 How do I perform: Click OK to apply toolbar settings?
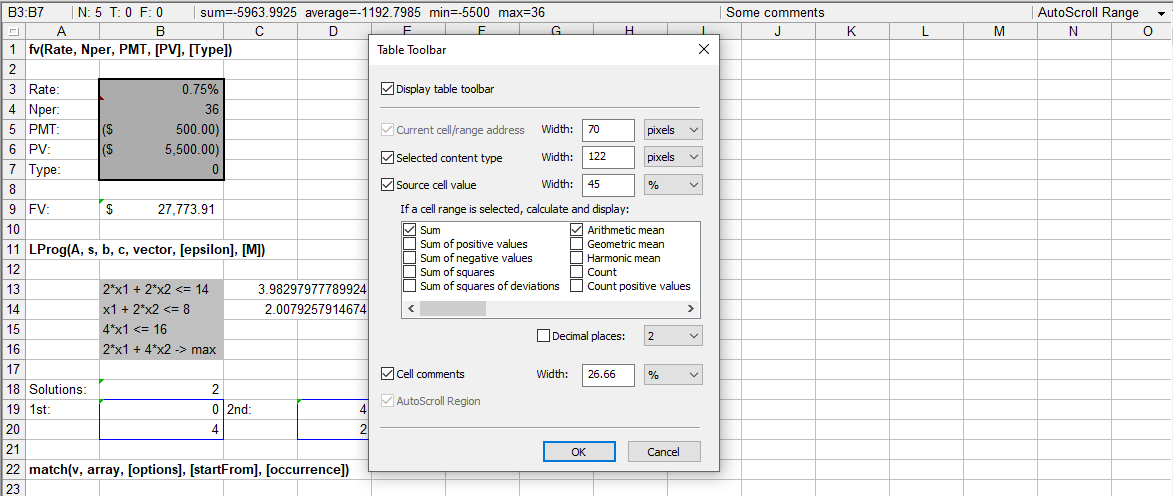point(578,452)
